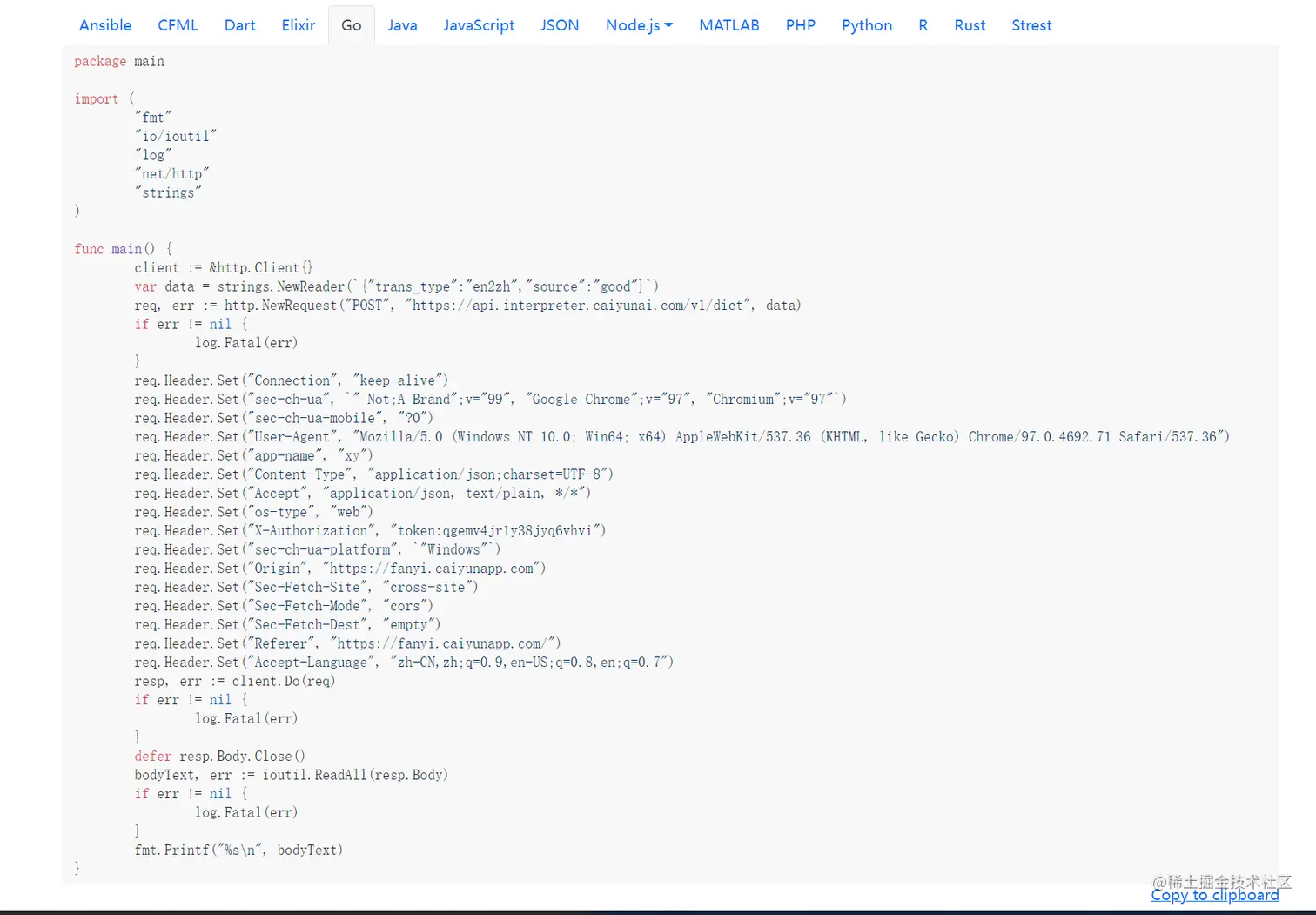This screenshot has height=915, width=1316.
Task: Select the Strest tab
Action: [x=1031, y=25]
